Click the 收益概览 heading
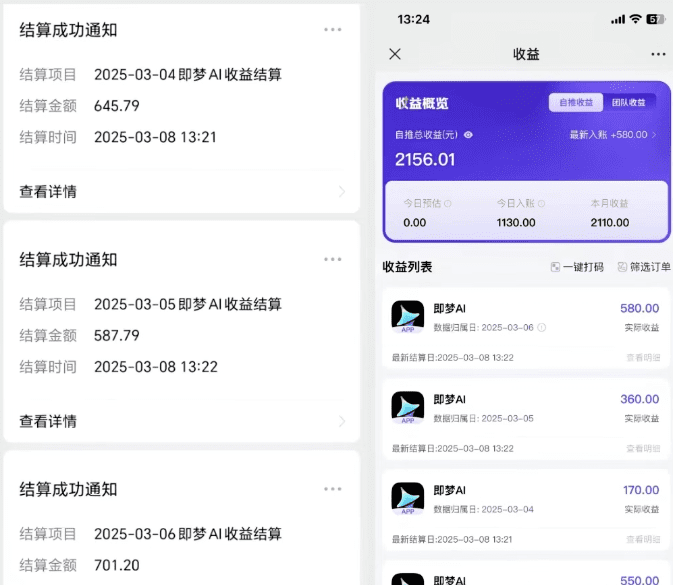 tap(422, 103)
